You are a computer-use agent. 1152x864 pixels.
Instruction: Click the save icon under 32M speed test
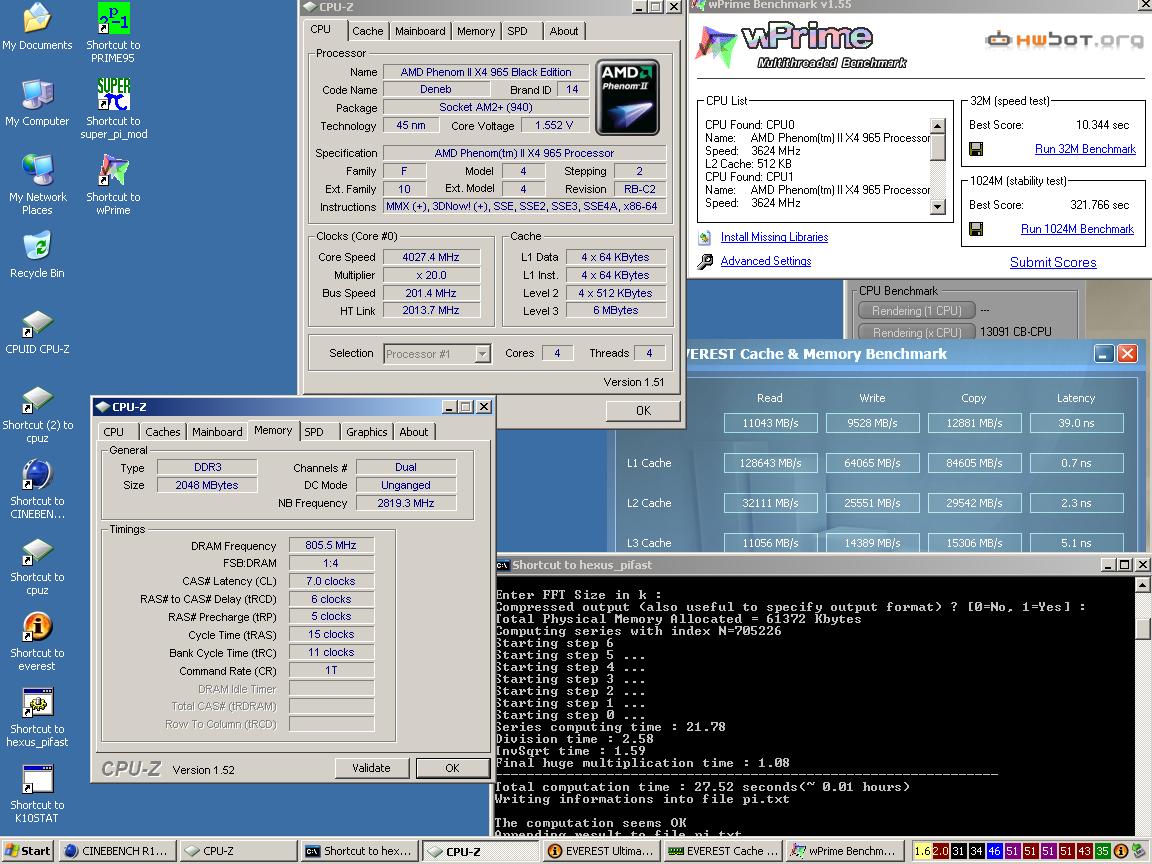pos(976,149)
